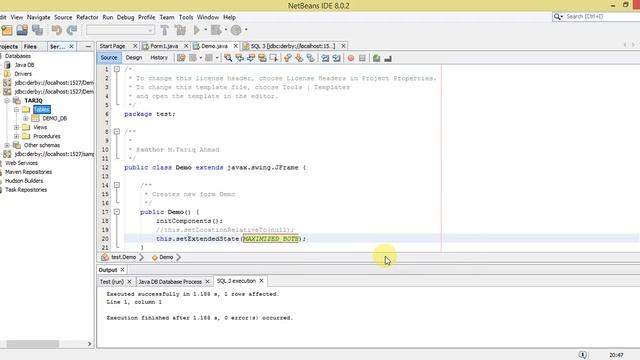This screenshot has width=640, height=360.
Task: Switch editor to History view
Action: [x=159, y=58]
